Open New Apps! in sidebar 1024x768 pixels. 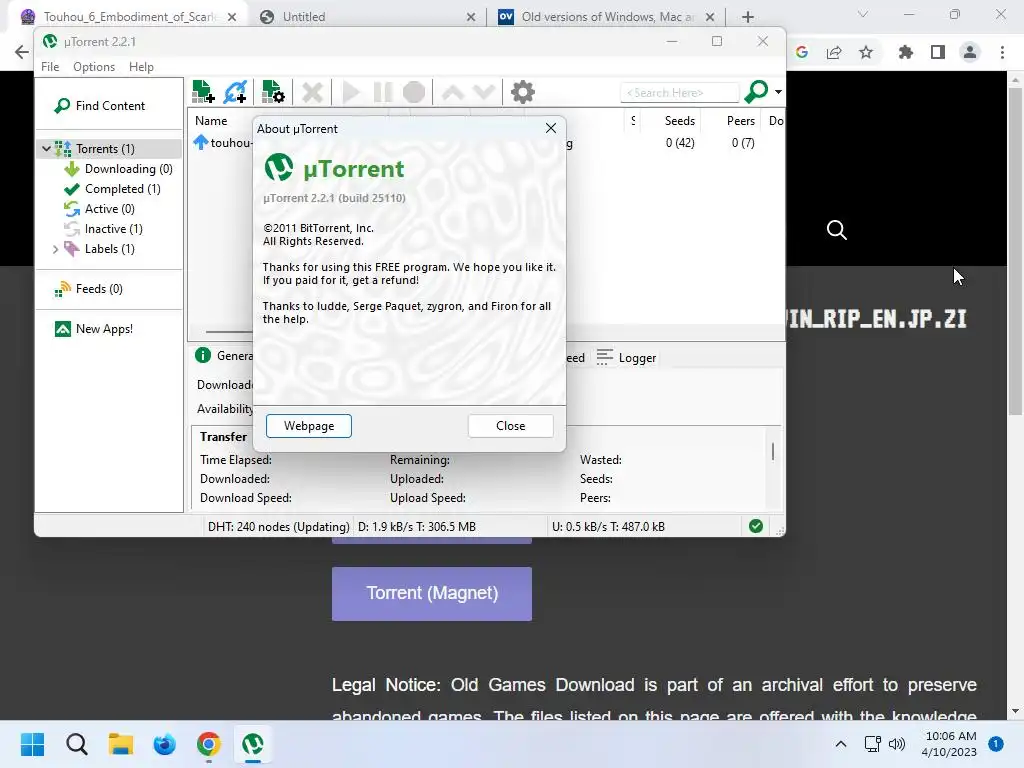click(x=95, y=329)
